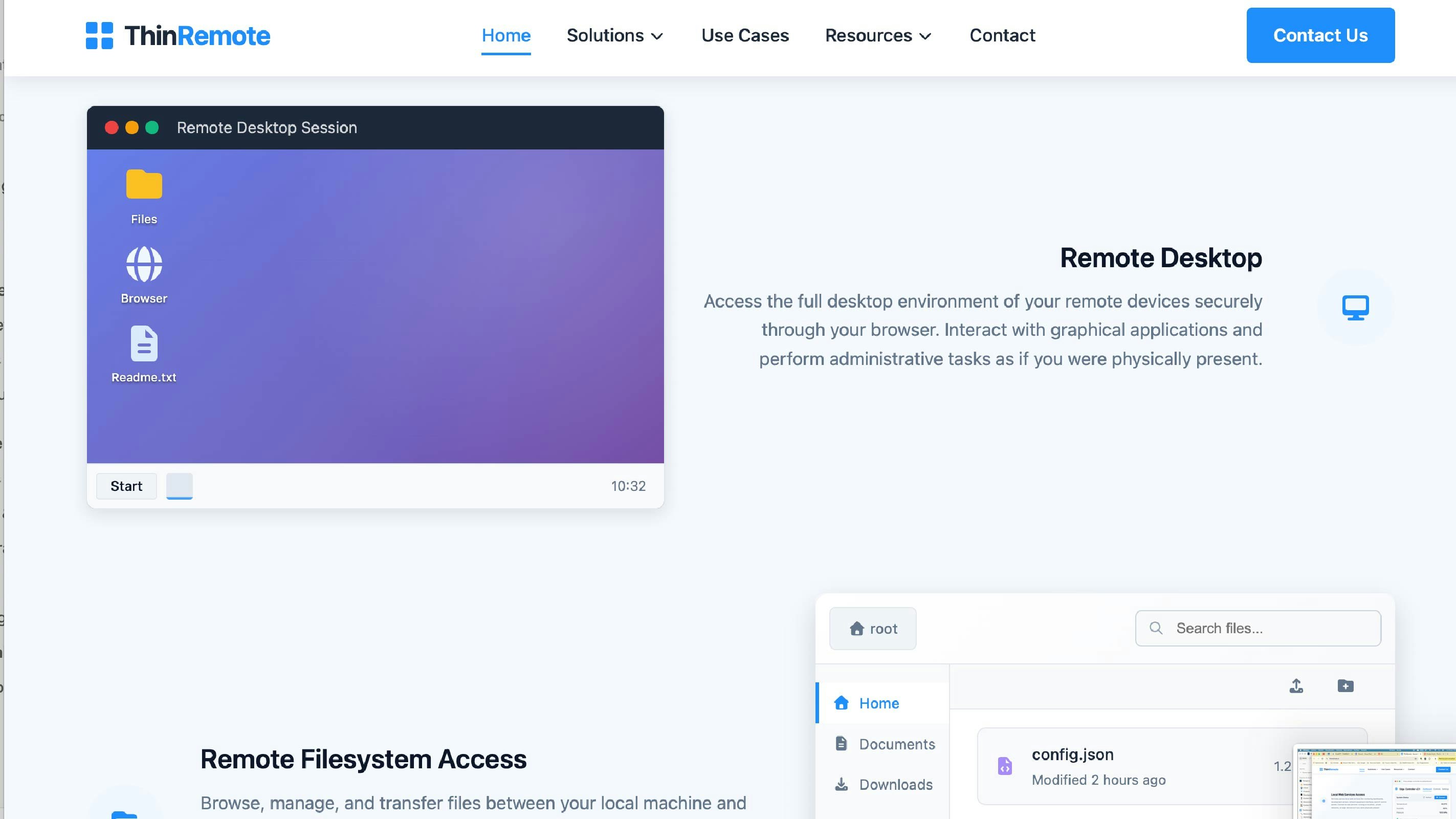Click the Downloads sidebar arrow icon

tap(841, 784)
